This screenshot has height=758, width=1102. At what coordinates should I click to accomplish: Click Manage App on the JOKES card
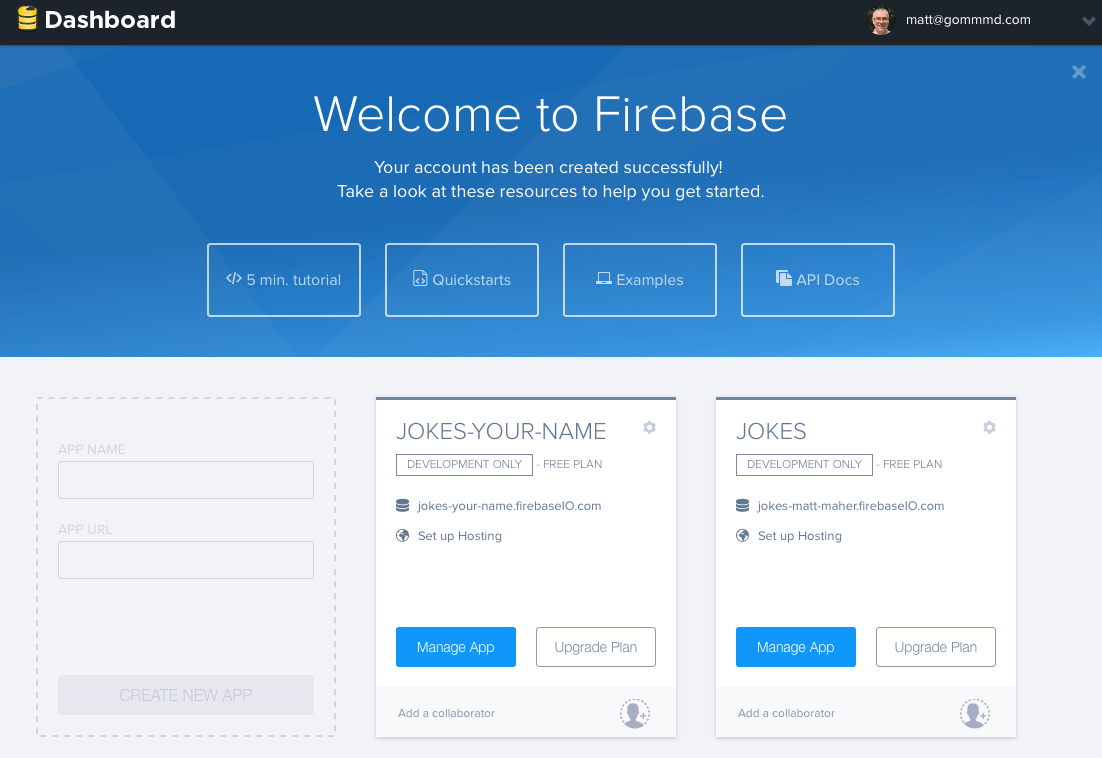click(796, 647)
